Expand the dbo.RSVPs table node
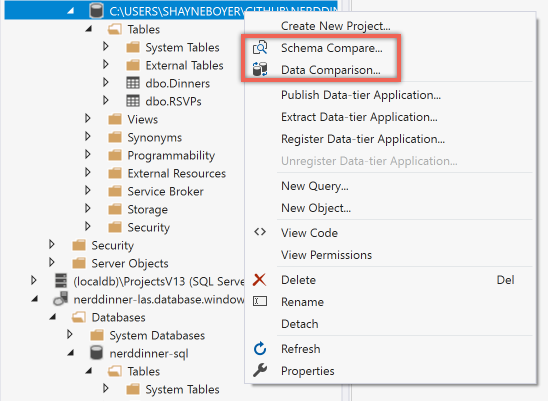This screenshot has height=401, width=548. click(106, 100)
